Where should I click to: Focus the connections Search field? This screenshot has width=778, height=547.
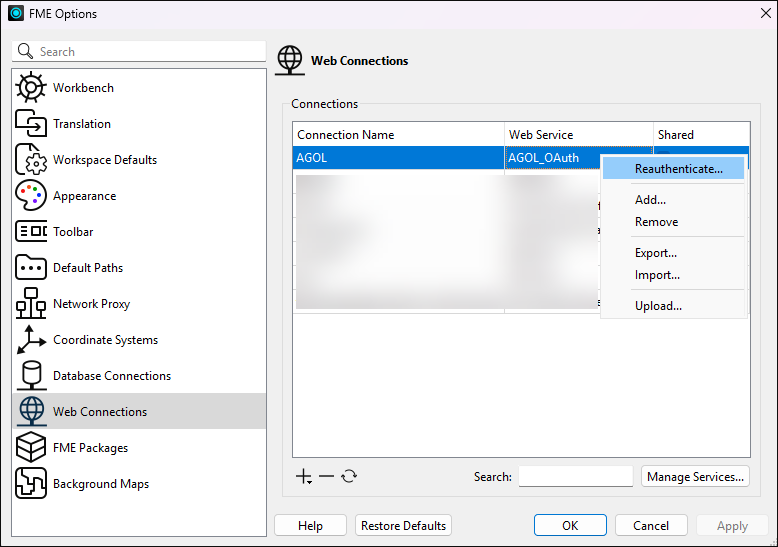[576, 477]
